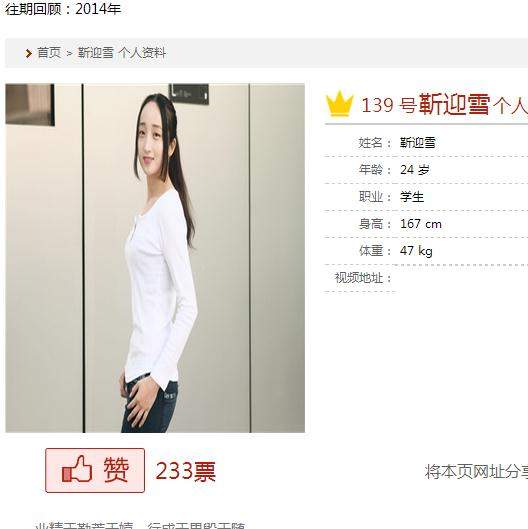Open the contestant's profile photo

155,258
